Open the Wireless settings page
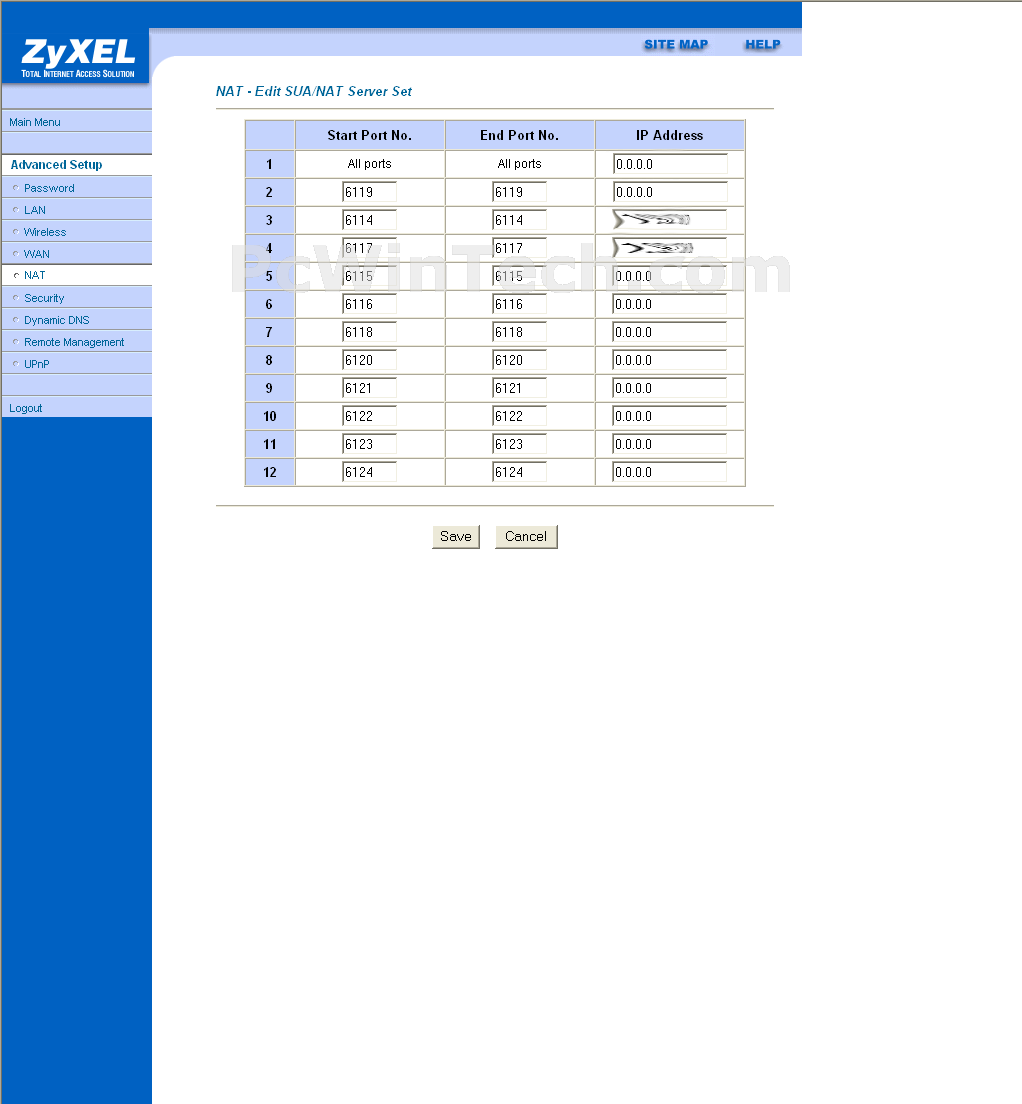This screenshot has width=1022, height=1104. pyautogui.click(x=45, y=232)
